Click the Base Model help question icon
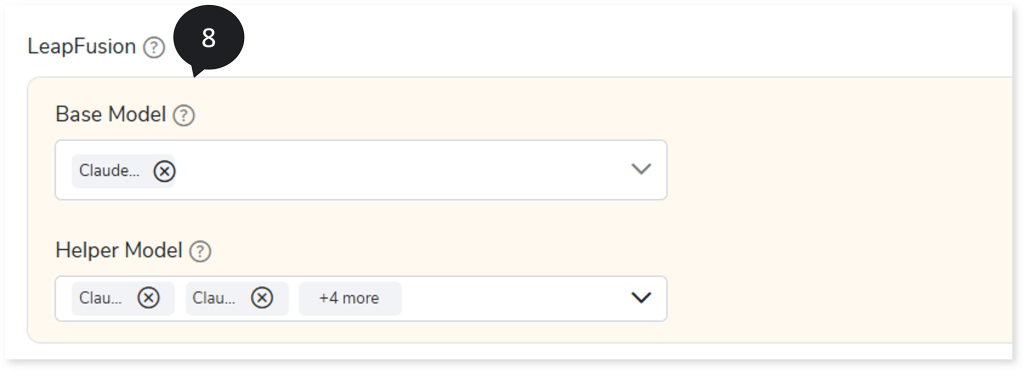 coord(184,116)
